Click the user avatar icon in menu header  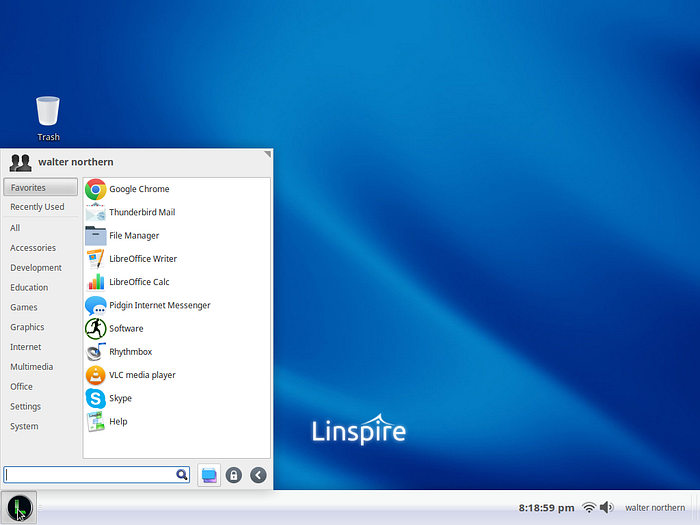click(x=21, y=162)
